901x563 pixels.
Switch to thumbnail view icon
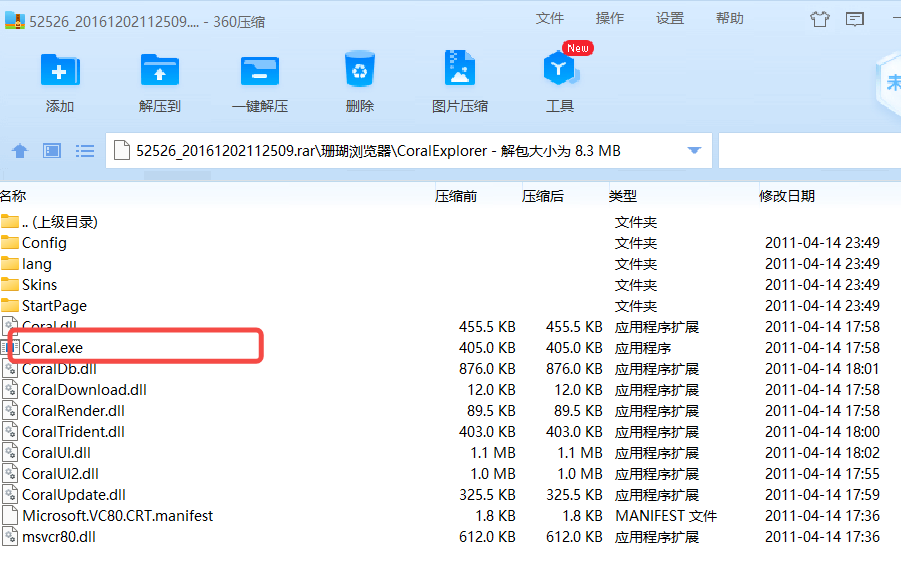point(52,151)
